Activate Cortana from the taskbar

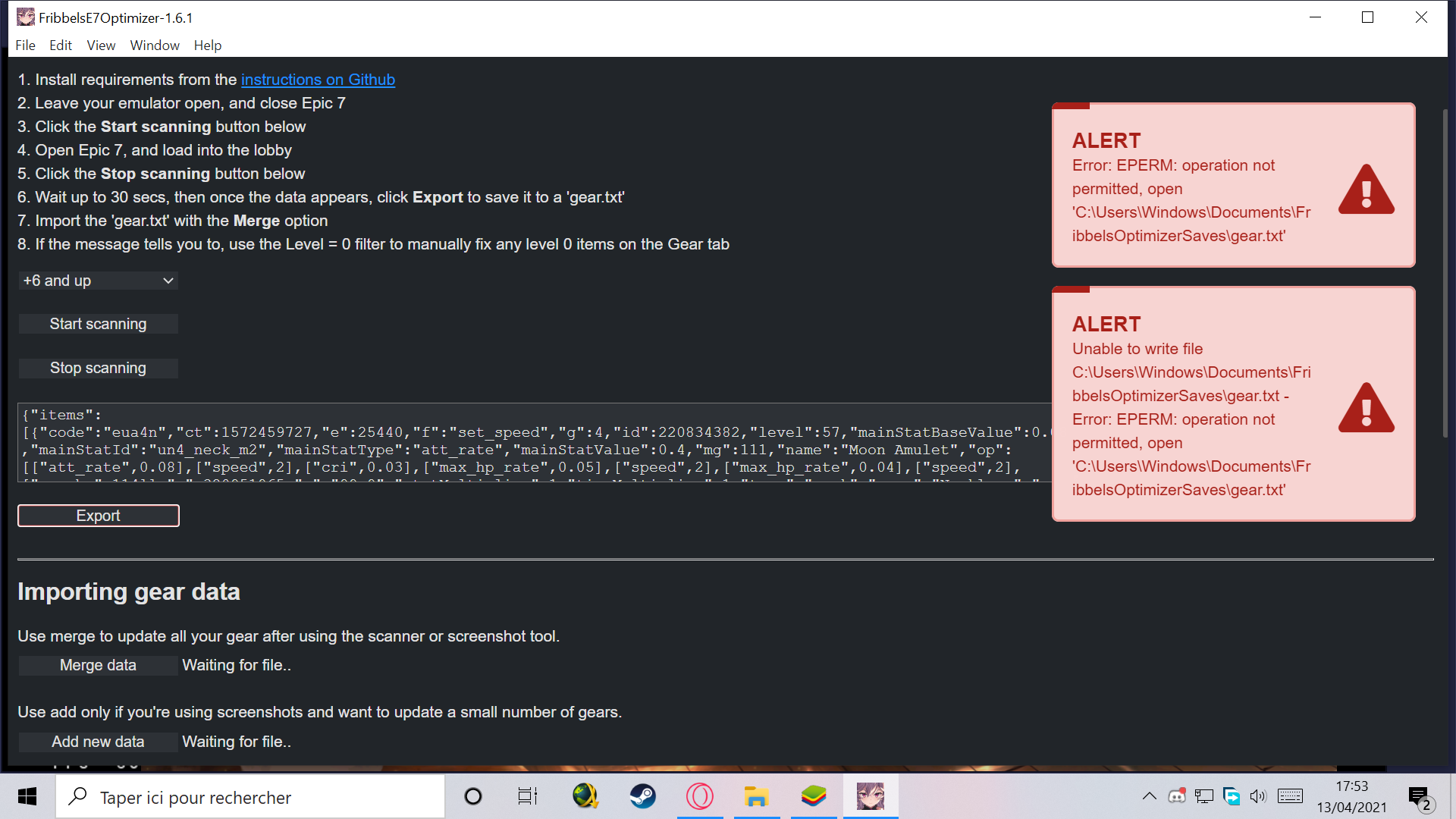coord(473,796)
